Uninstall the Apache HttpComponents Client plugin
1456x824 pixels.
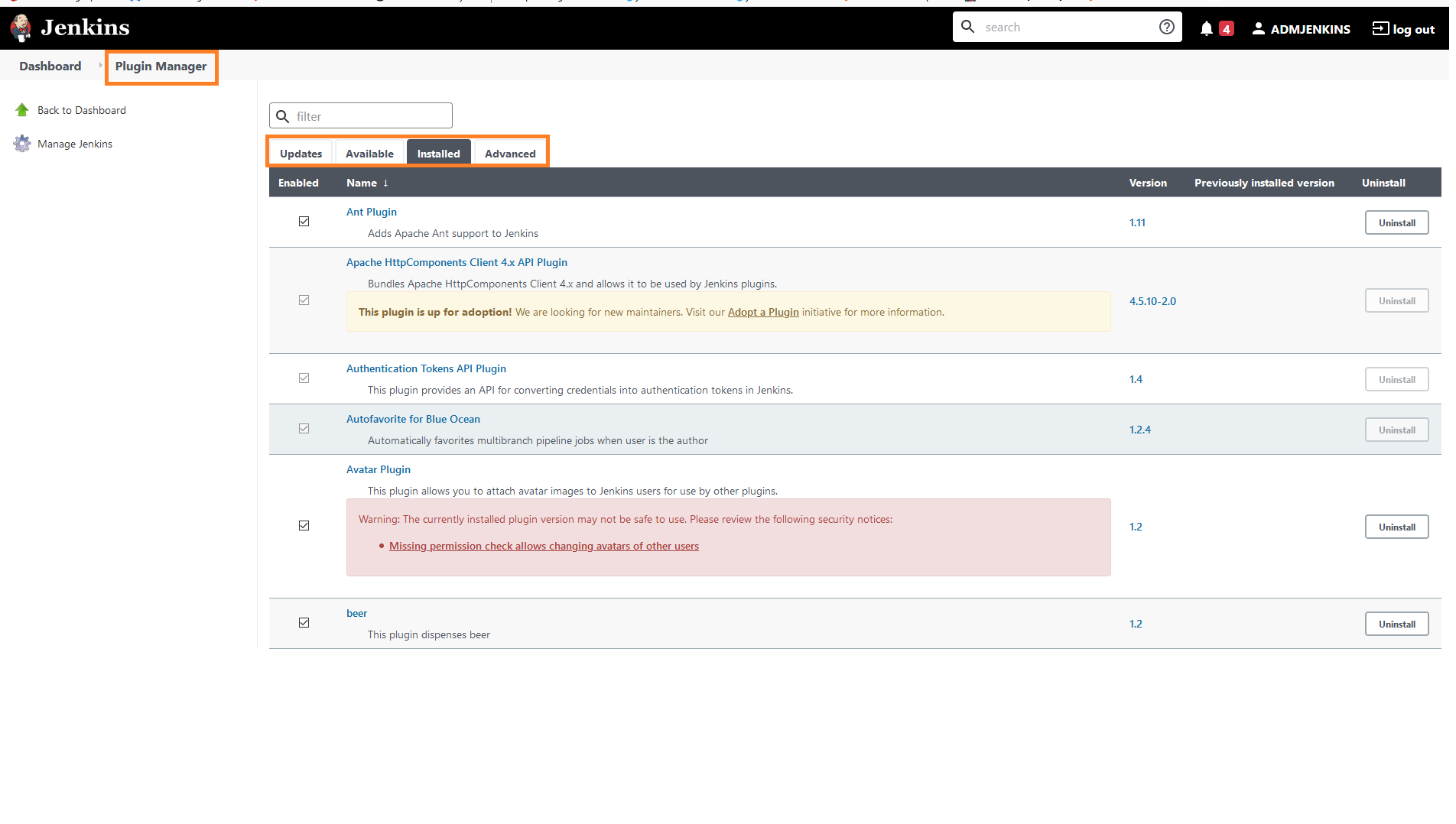click(1396, 300)
